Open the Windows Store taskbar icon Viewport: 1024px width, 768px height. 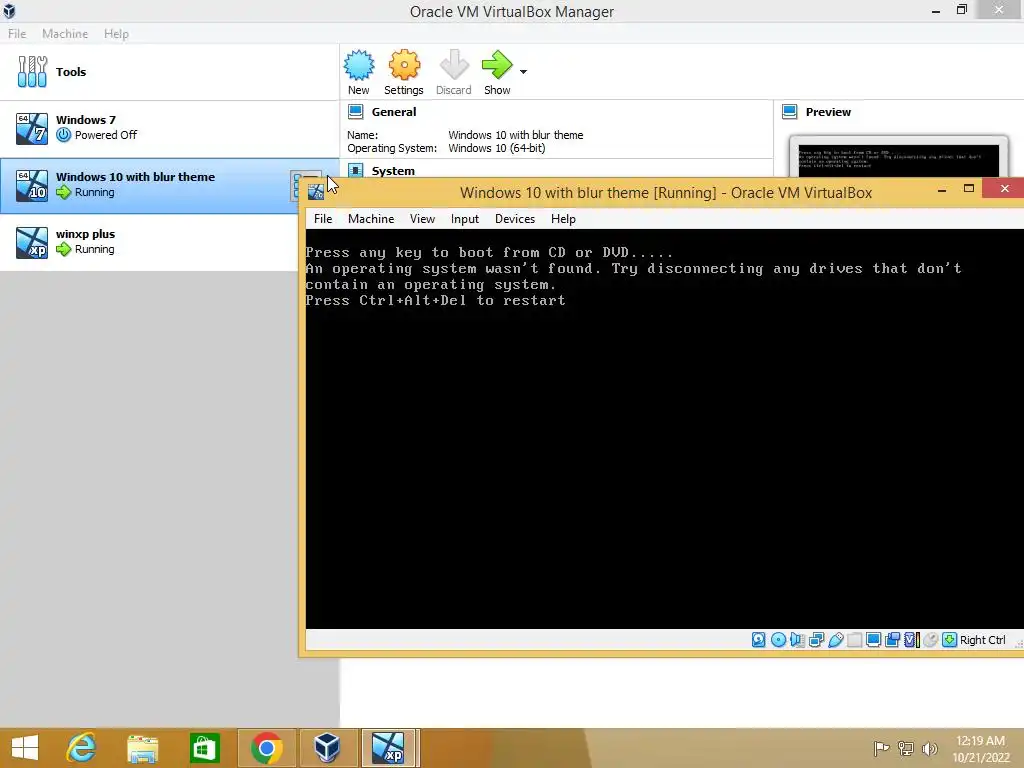click(204, 748)
